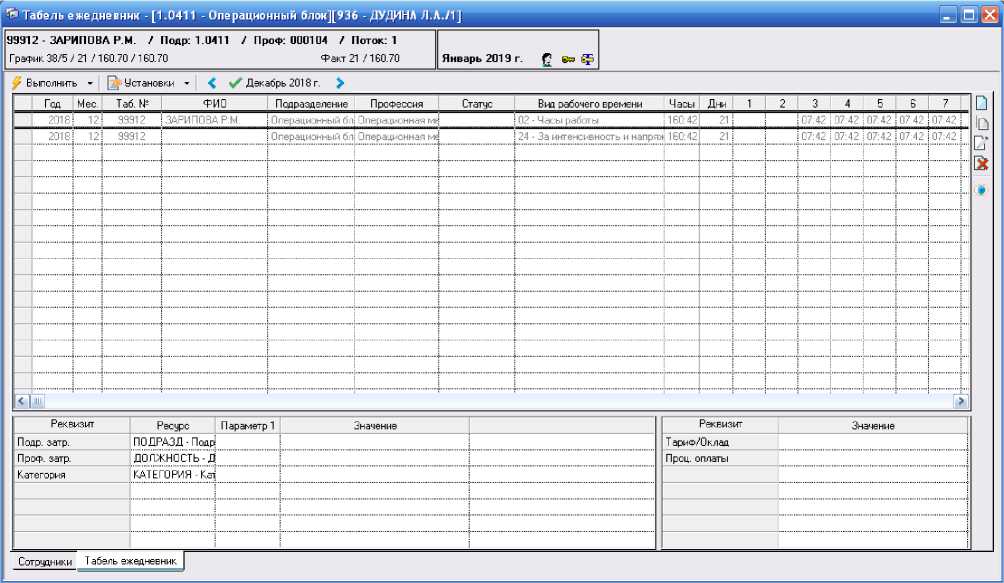Switch to the Сотрудники tab

(x=45, y=562)
